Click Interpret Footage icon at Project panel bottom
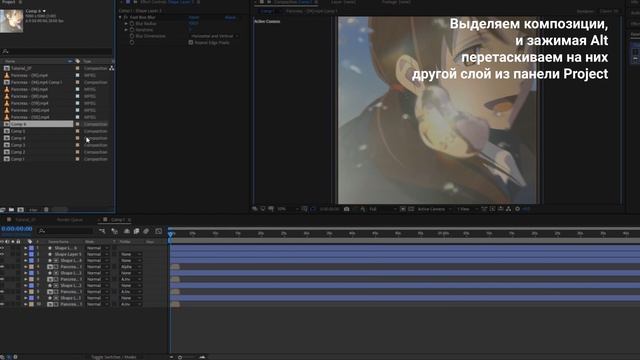Viewport: 640px width, 360px height. coord(3,210)
